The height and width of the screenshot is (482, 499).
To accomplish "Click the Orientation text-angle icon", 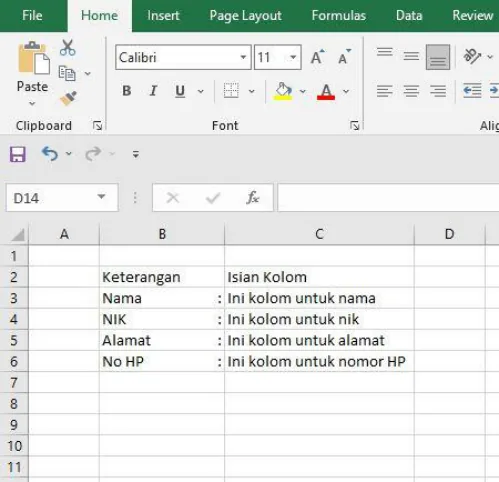I will [472, 56].
